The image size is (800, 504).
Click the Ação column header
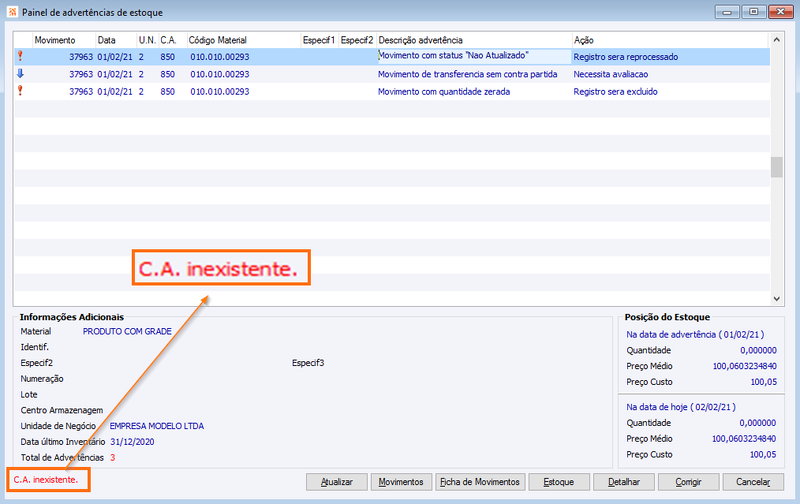[x=670, y=40]
